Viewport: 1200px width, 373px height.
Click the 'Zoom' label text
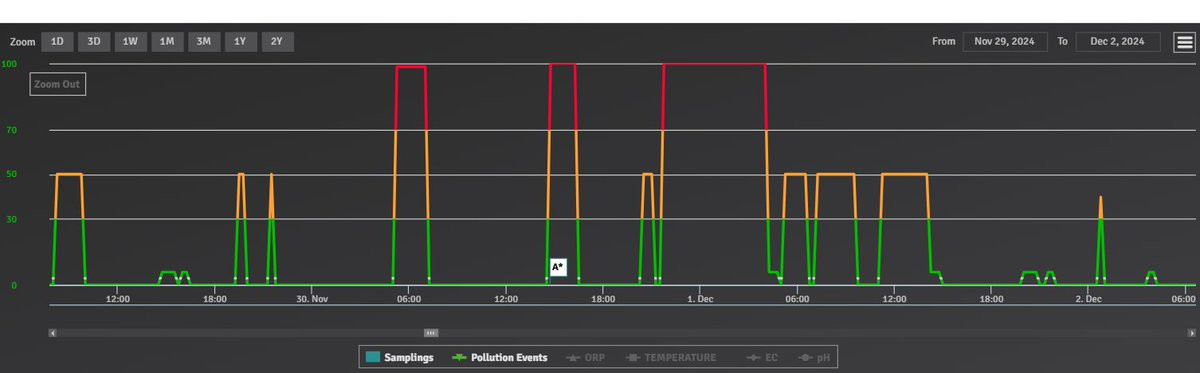[22, 42]
